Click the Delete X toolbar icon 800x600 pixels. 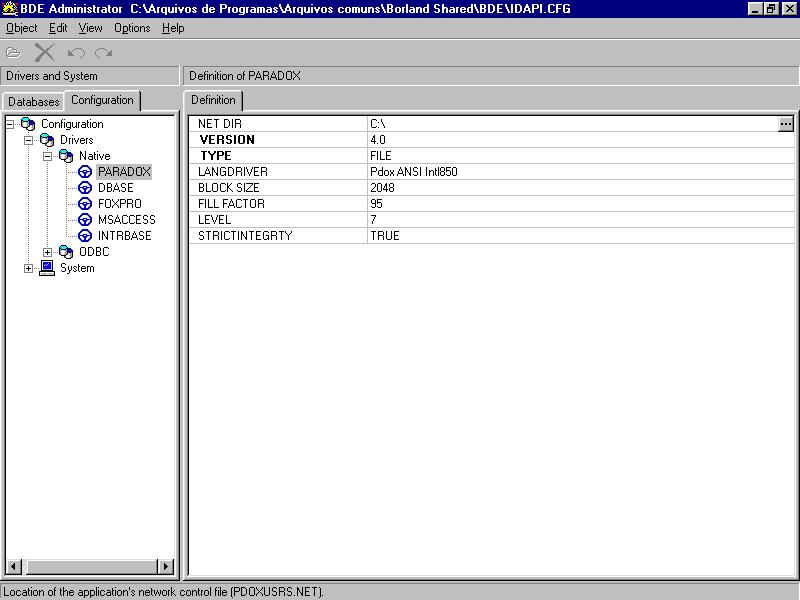(x=44, y=52)
